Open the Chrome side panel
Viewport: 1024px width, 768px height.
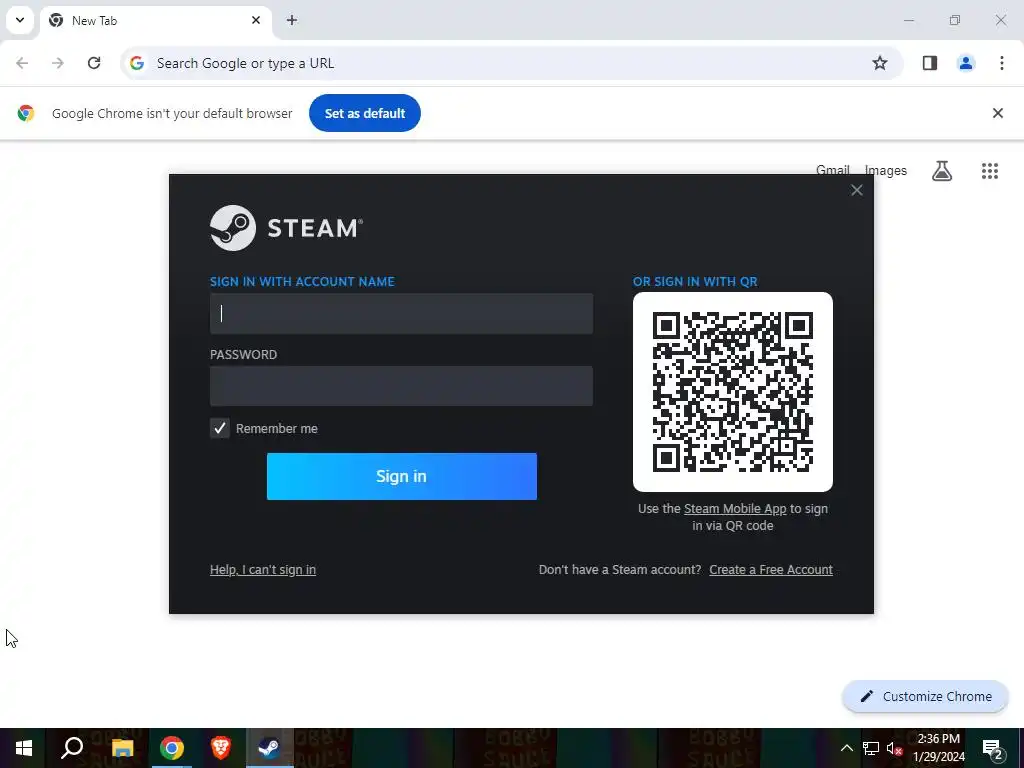[930, 63]
